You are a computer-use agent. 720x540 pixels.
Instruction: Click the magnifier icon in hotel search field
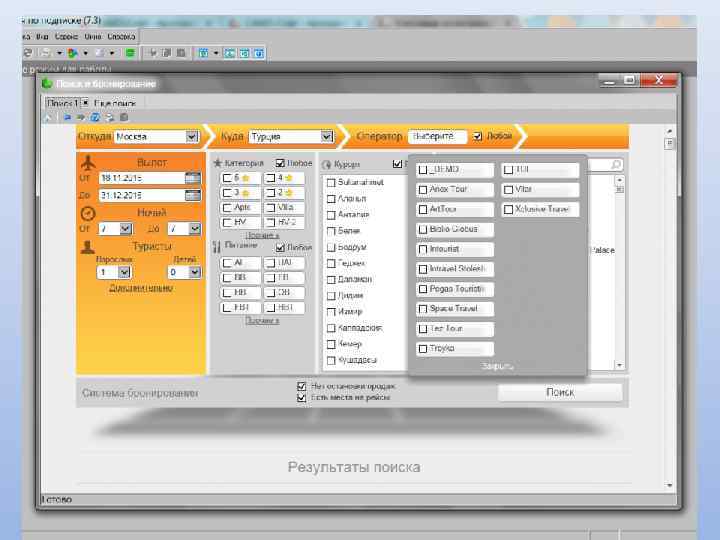pos(616,164)
